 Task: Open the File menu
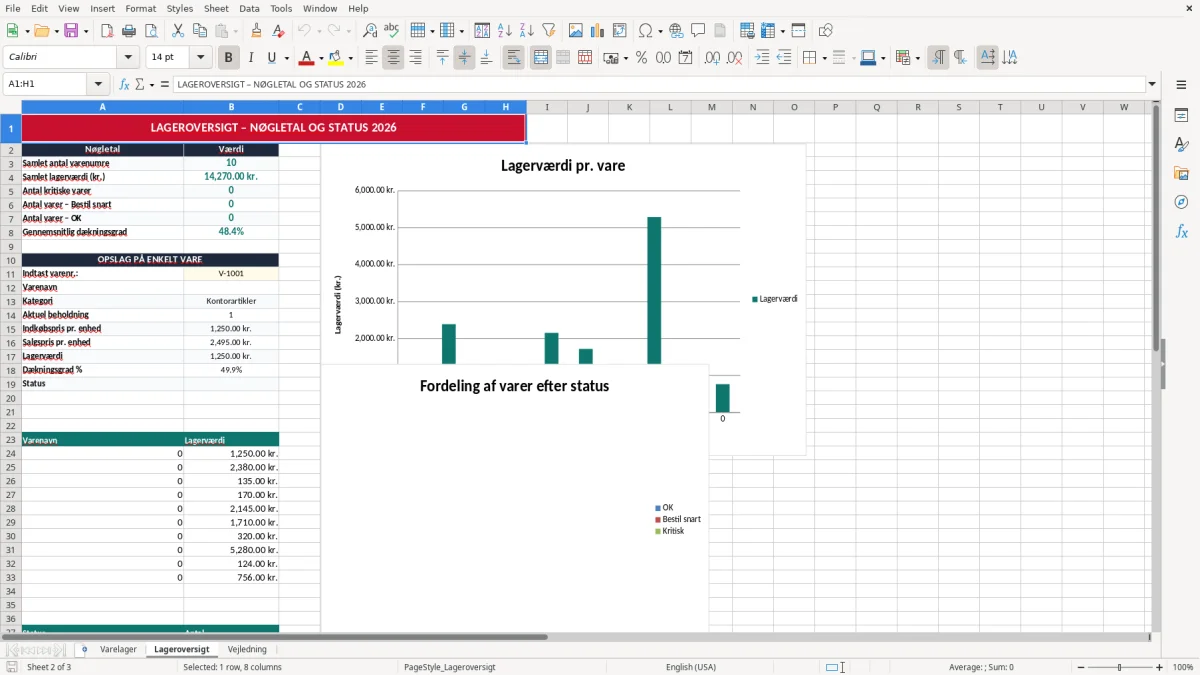tap(12, 8)
